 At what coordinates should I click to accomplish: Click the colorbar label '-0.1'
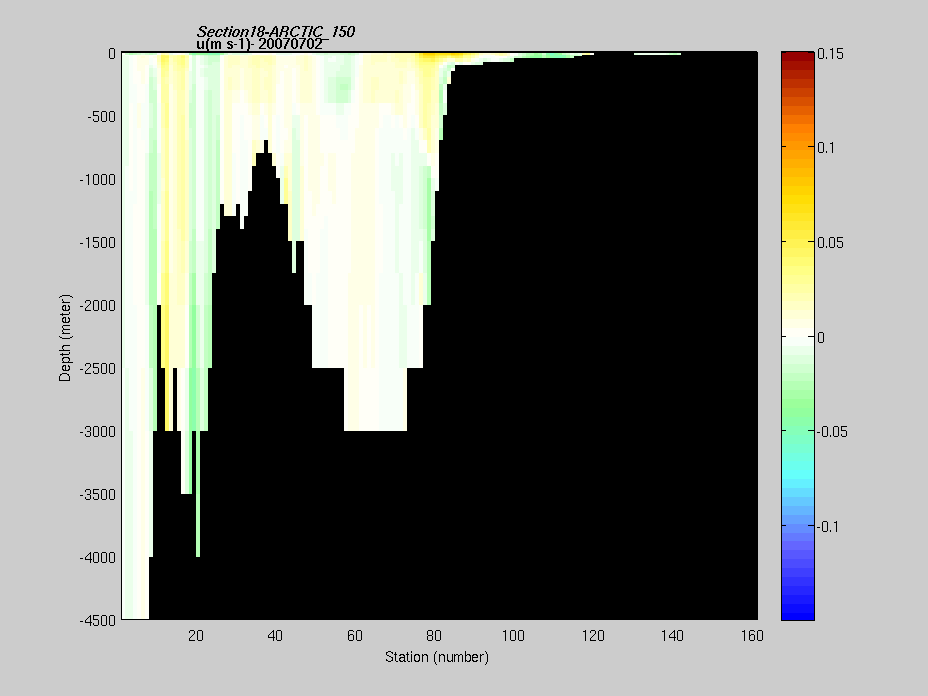coord(829,526)
